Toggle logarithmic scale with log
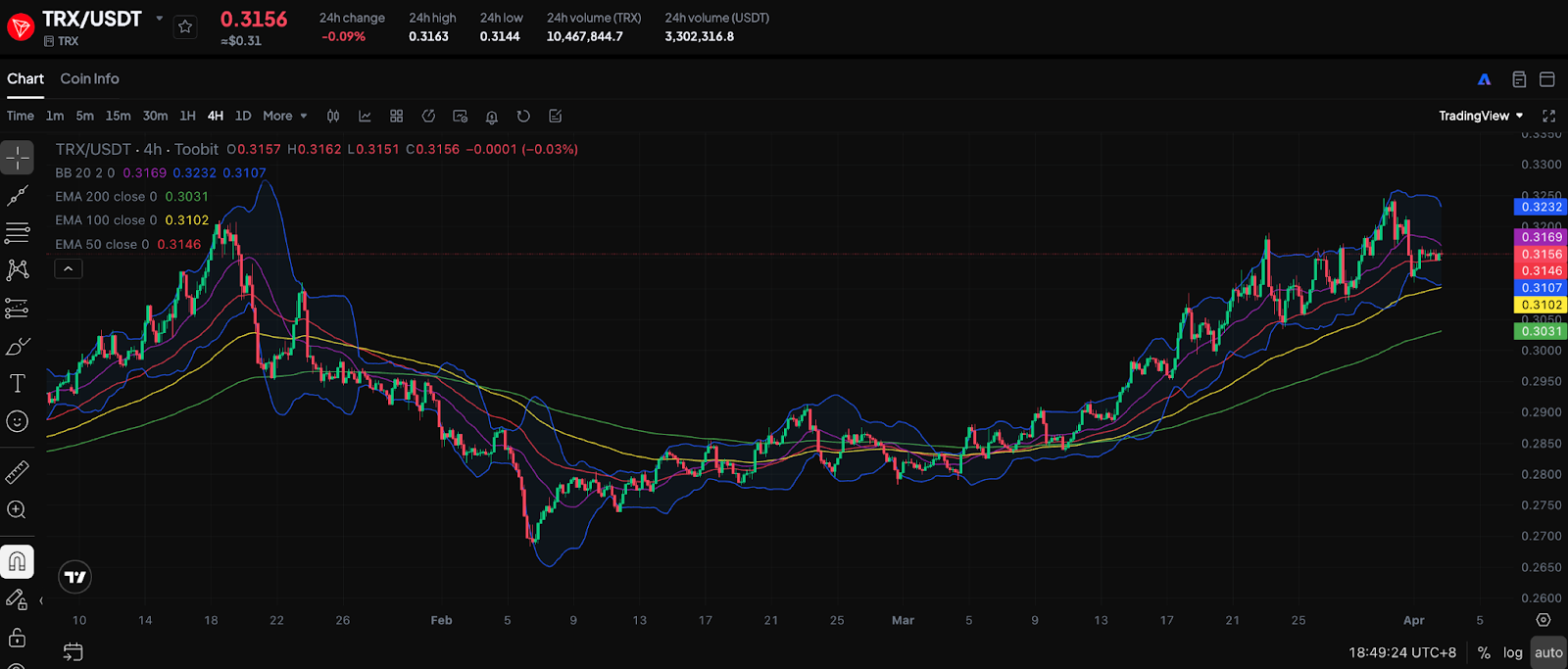This screenshot has height=669, width=1568. click(x=1513, y=652)
